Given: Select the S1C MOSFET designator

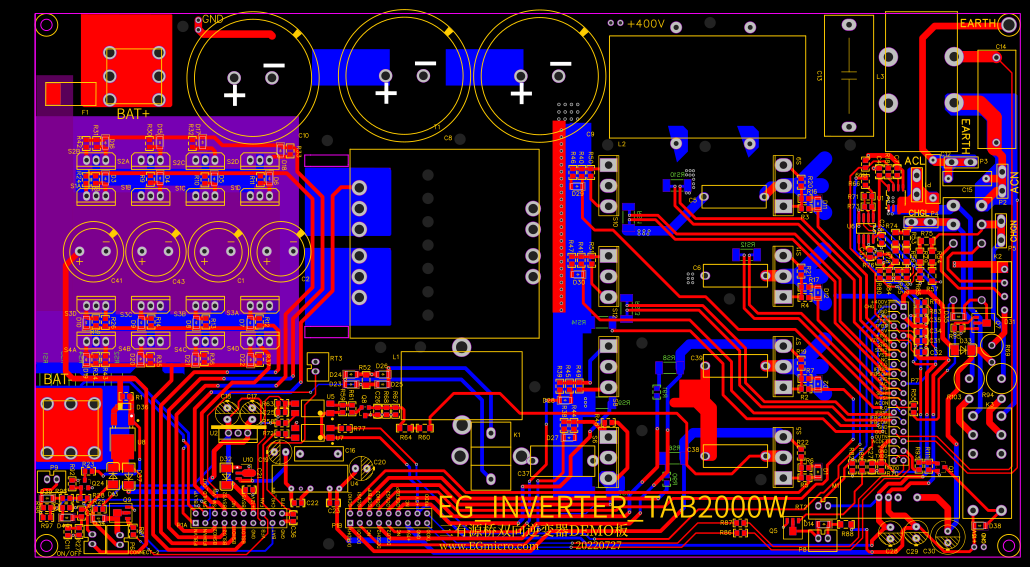Looking at the screenshot, I should [x=179, y=188].
